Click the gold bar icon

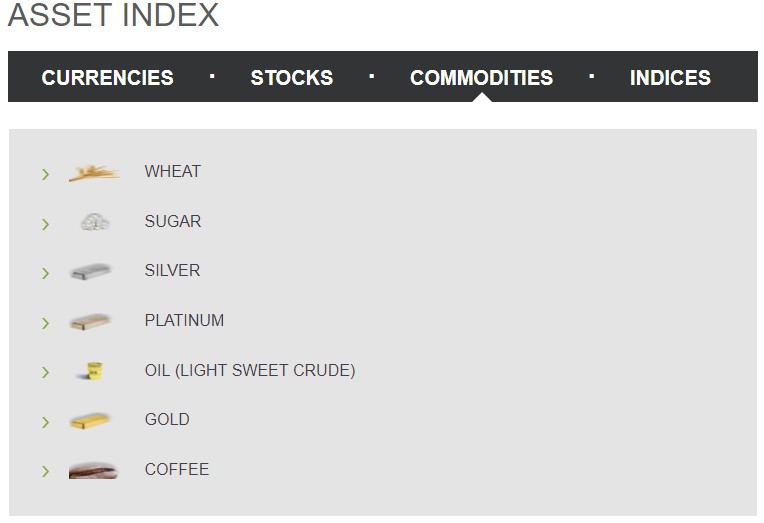(90, 421)
